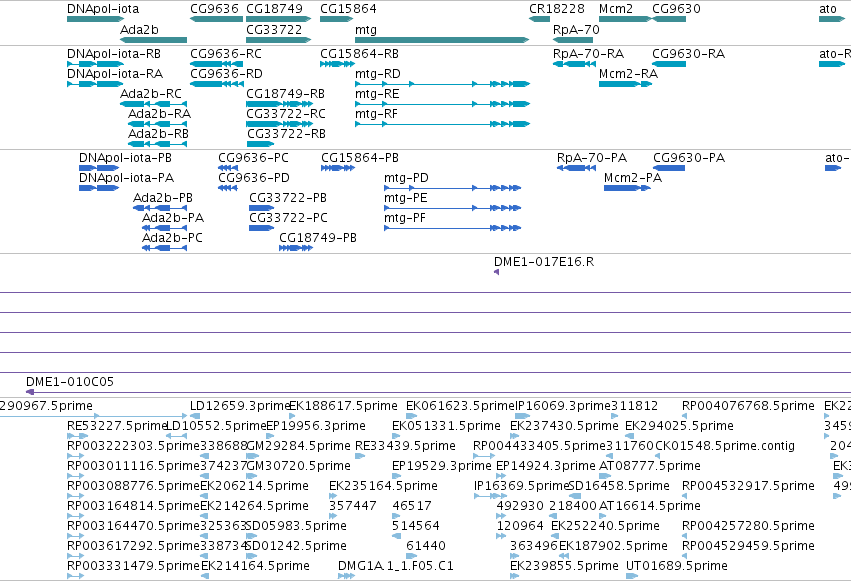
Task: Click transcript Mcm2-RA
Action: [x=625, y=84]
